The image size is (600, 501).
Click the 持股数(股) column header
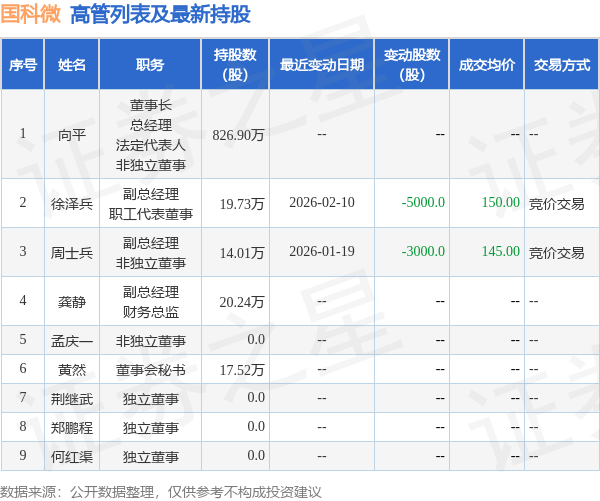tap(235, 65)
